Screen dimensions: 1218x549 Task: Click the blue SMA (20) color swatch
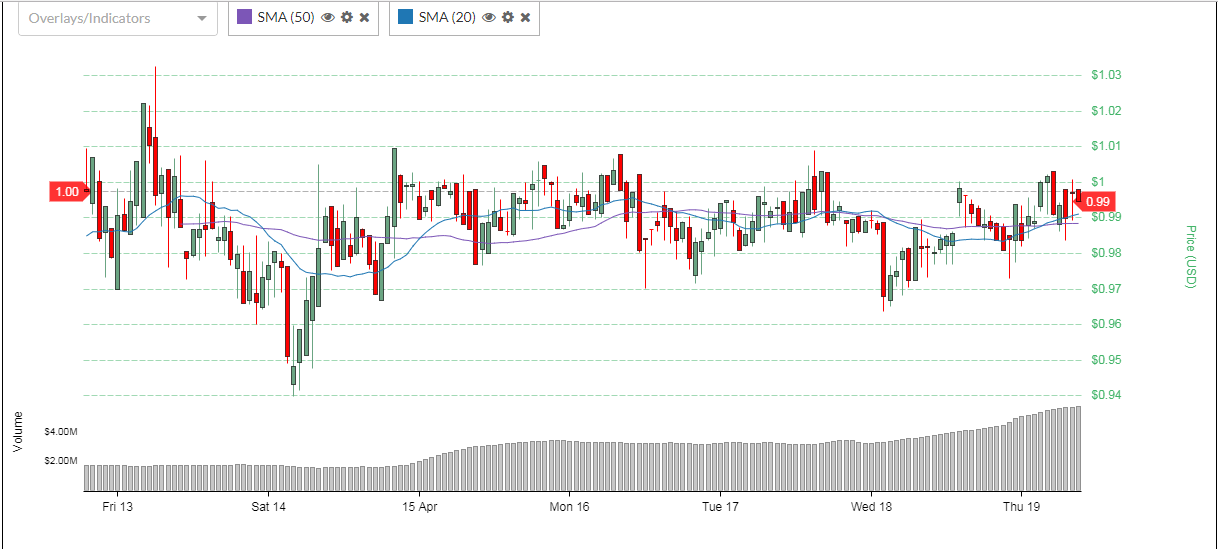point(405,18)
